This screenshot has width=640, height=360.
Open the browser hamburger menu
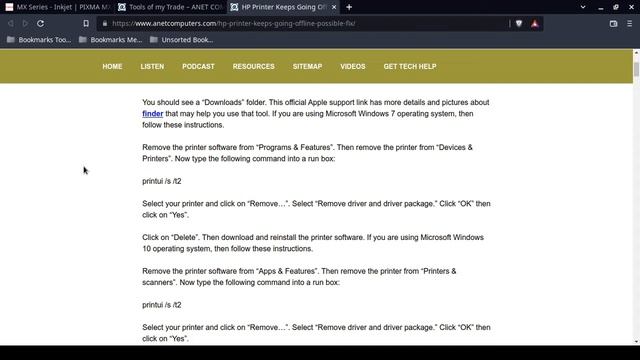click(x=630, y=24)
